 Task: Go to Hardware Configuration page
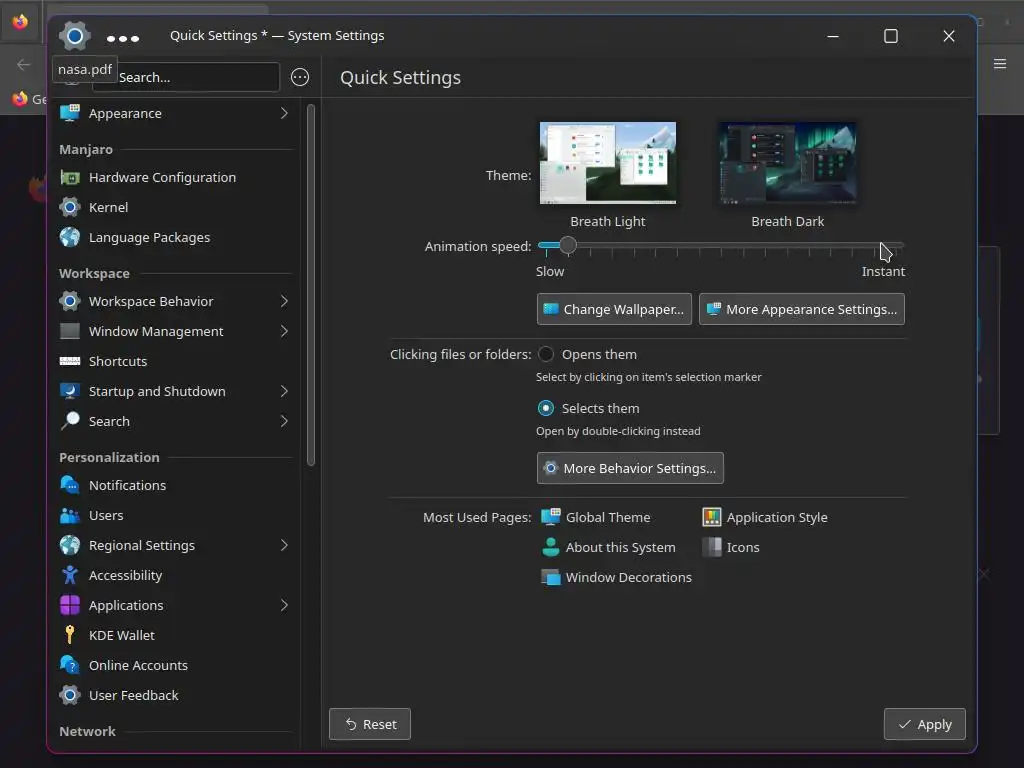pos(174,178)
